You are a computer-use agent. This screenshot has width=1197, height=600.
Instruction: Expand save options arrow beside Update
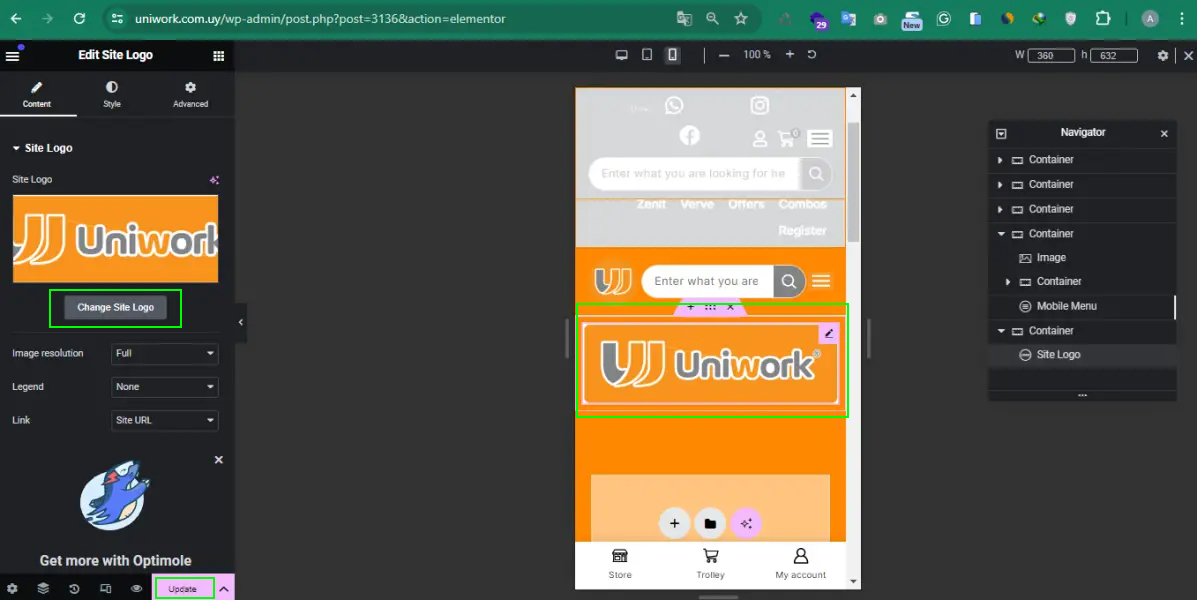click(x=224, y=589)
